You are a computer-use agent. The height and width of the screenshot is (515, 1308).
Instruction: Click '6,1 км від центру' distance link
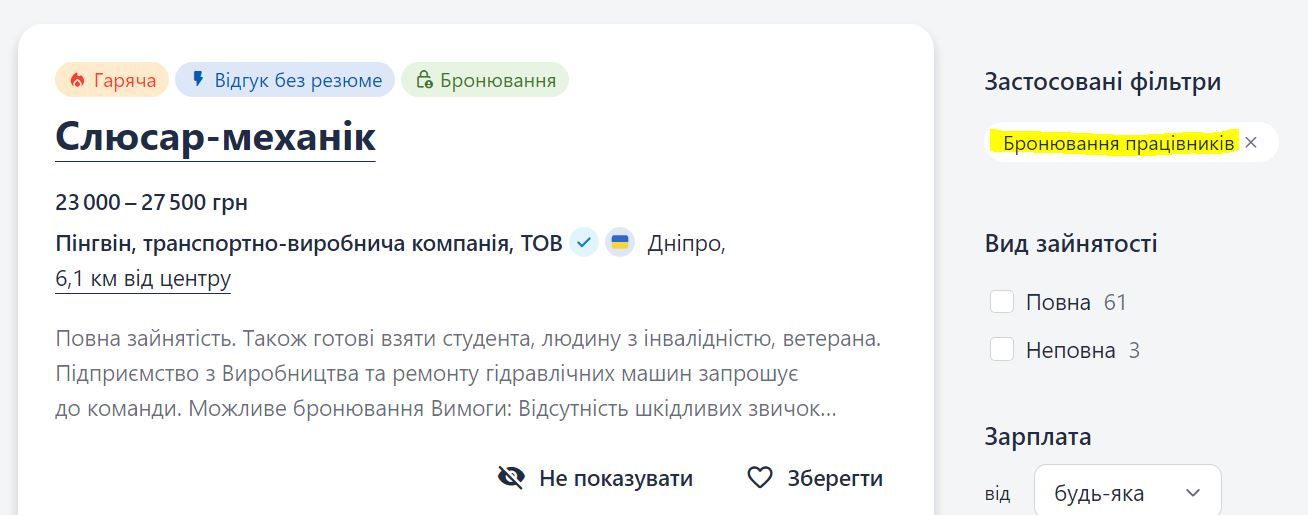point(143,278)
